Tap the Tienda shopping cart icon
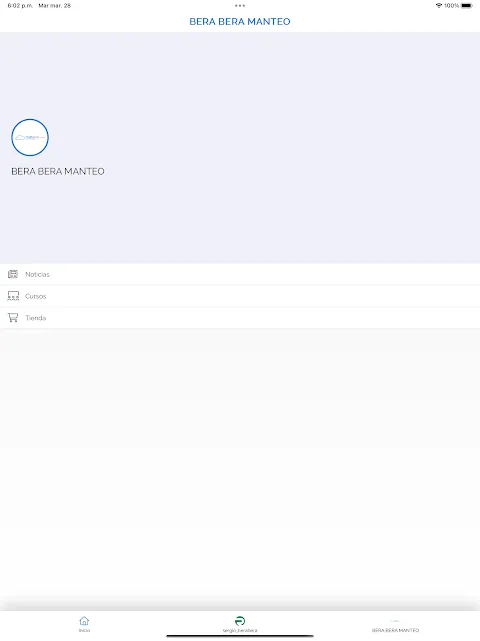Screen dimensions: 480x641 point(13,318)
